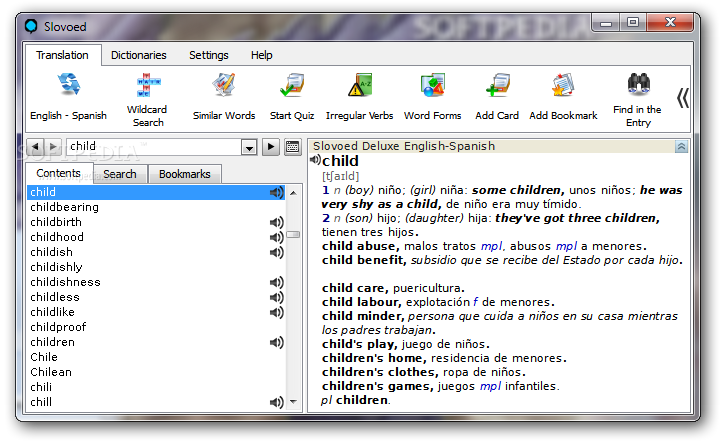
Task: Select the word childless in the list
Action: pos(155,298)
